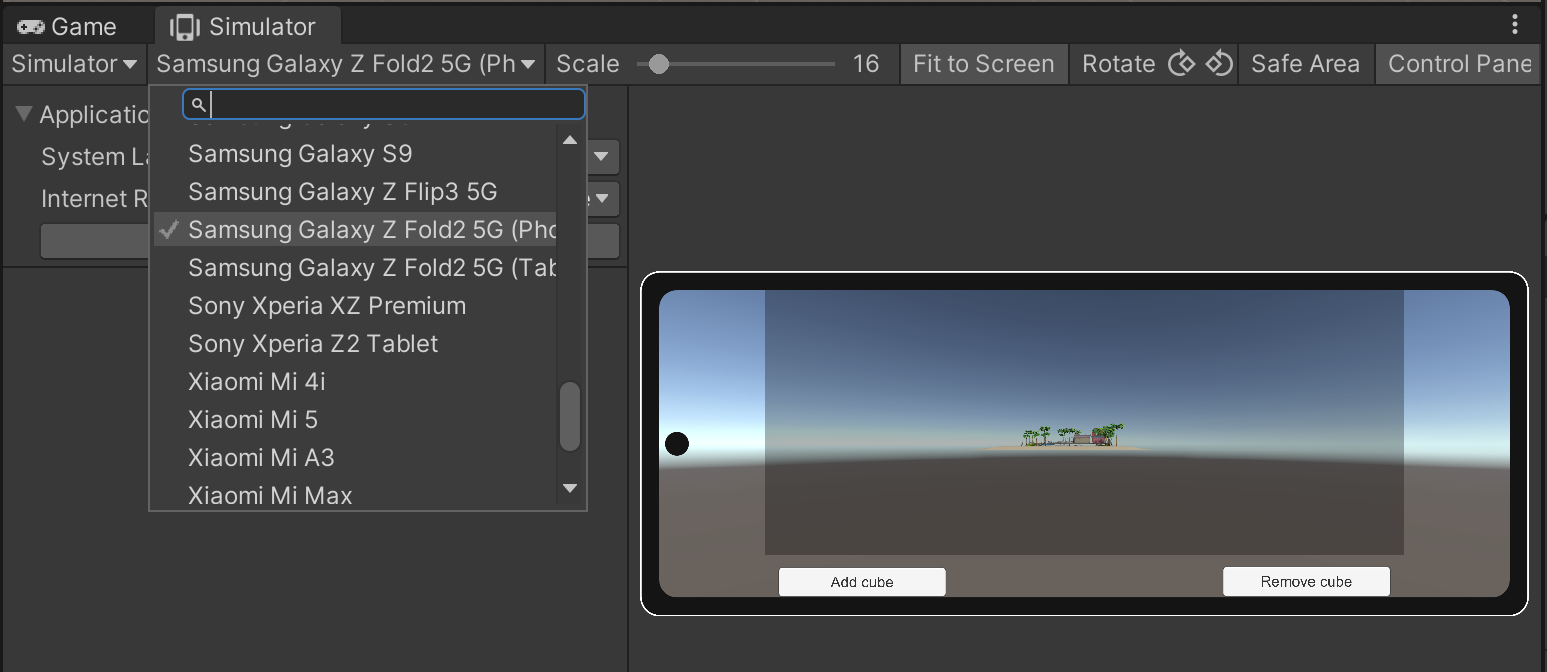Click the device list scroll down arrow
This screenshot has width=1547, height=672.
(x=570, y=488)
